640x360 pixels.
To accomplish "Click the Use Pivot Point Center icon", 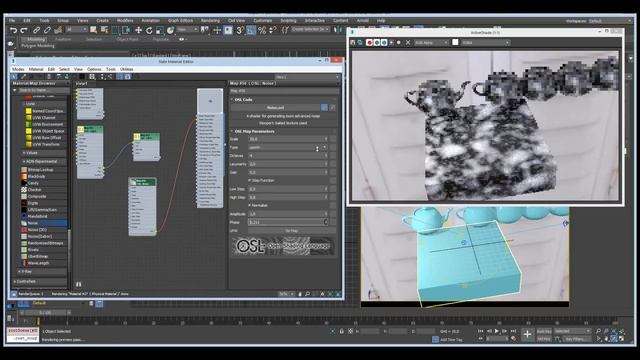I will 204,30.
